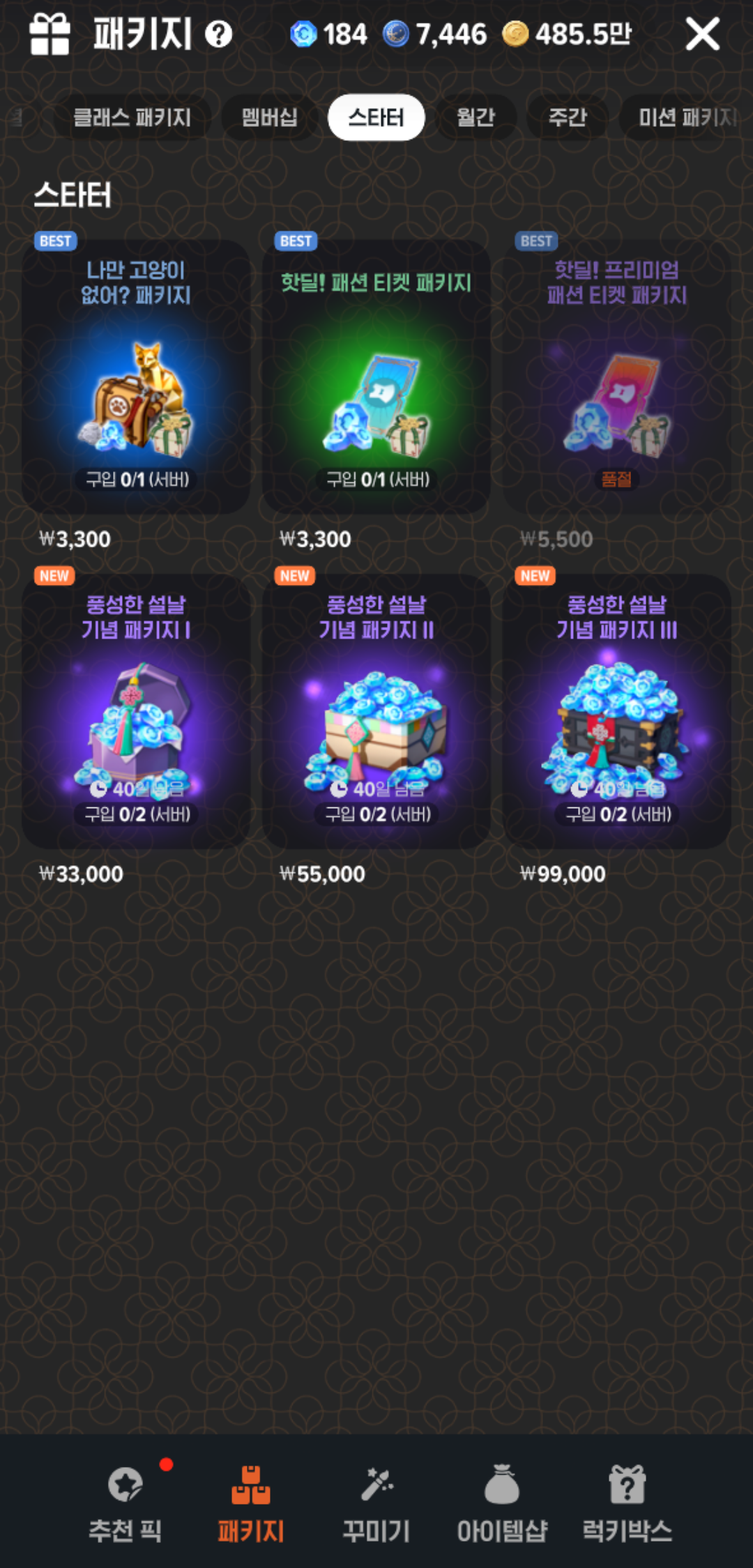
Task: Tap the globe coin currency icon showing 7,446
Action: (x=396, y=33)
